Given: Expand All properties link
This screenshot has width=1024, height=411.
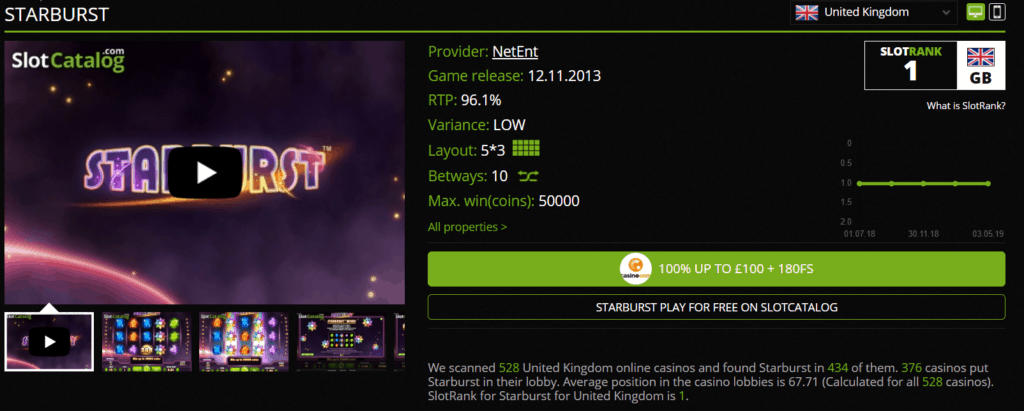Looking at the screenshot, I should (x=467, y=227).
